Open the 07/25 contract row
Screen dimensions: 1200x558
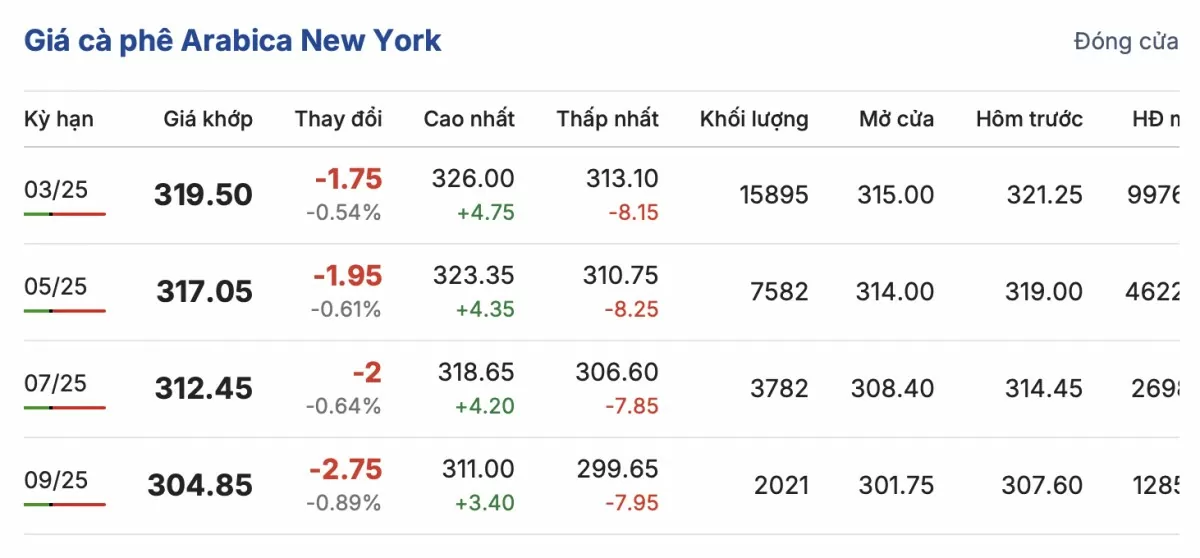coord(56,382)
